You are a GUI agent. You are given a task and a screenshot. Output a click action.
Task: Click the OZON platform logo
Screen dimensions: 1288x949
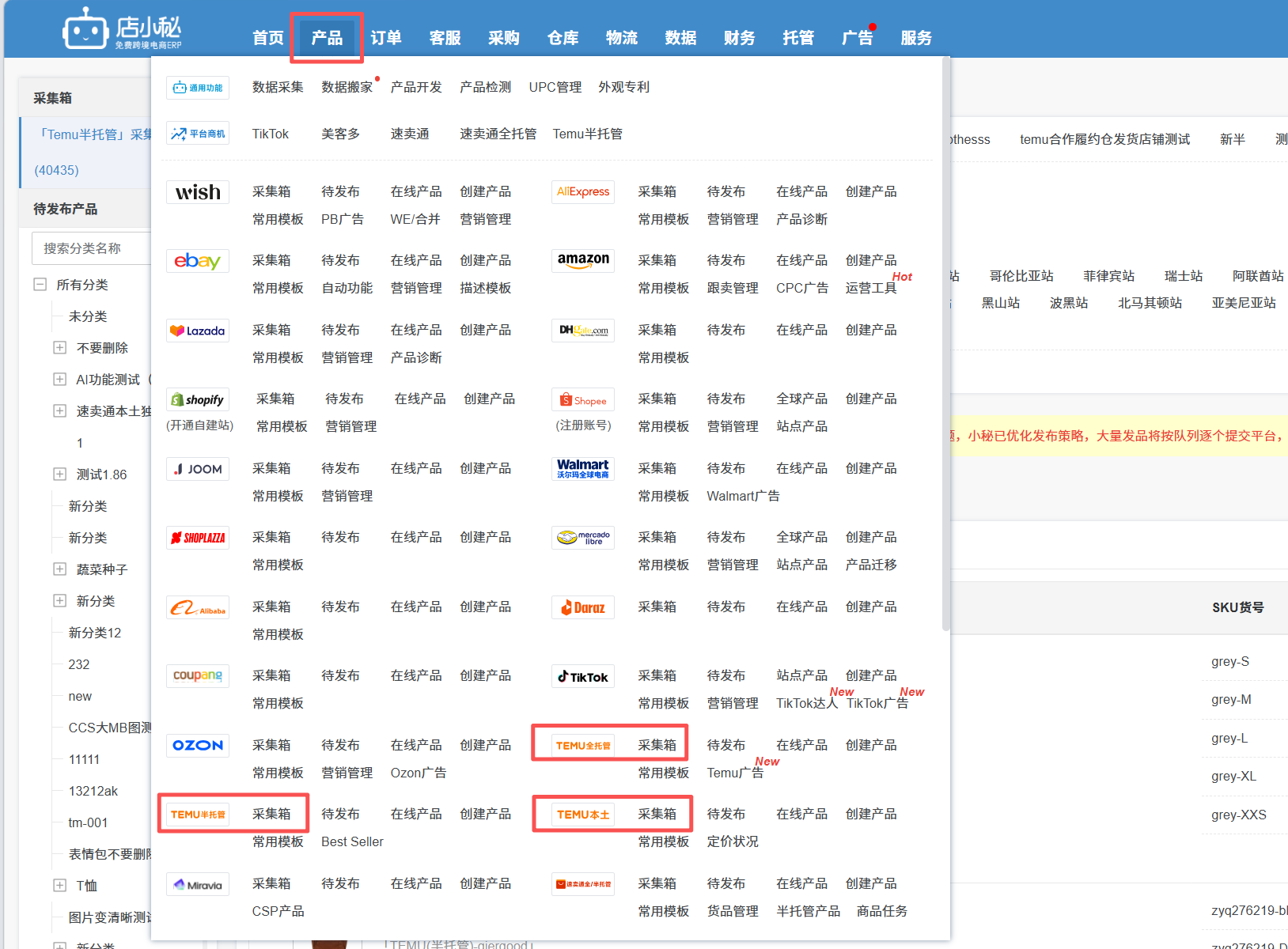pyautogui.click(x=198, y=746)
